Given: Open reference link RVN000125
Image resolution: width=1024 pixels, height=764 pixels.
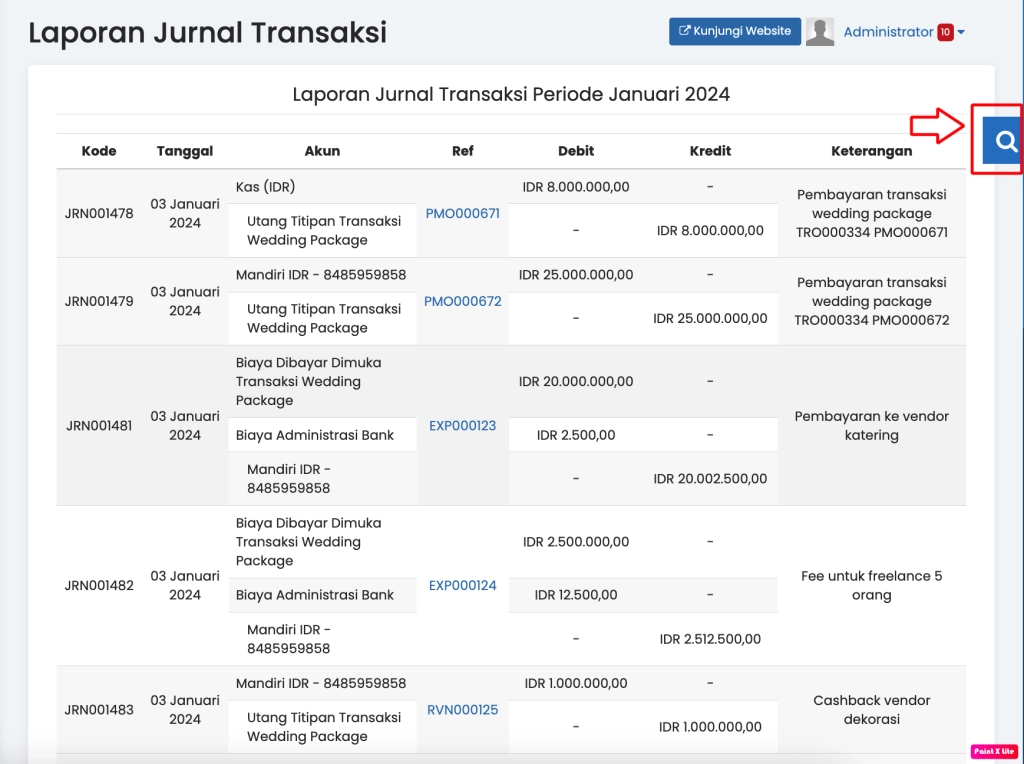Looking at the screenshot, I should (x=462, y=709).
